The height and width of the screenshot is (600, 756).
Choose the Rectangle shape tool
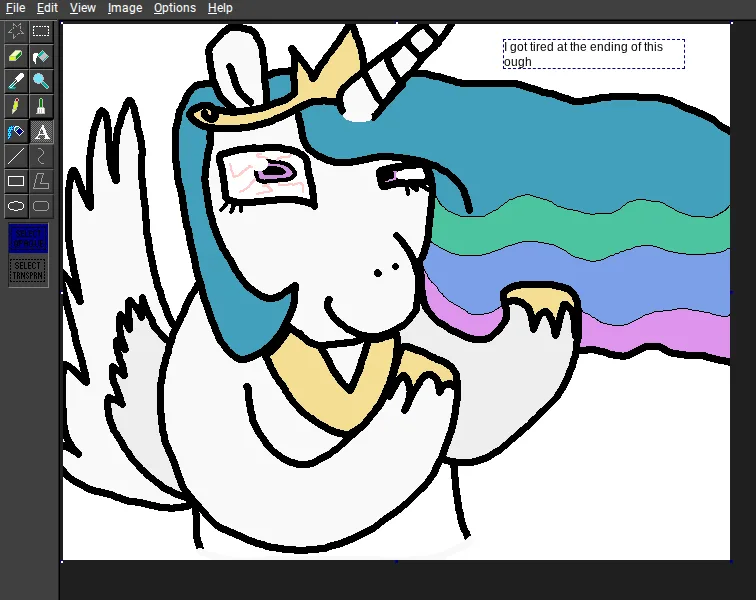(x=16, y=181)
